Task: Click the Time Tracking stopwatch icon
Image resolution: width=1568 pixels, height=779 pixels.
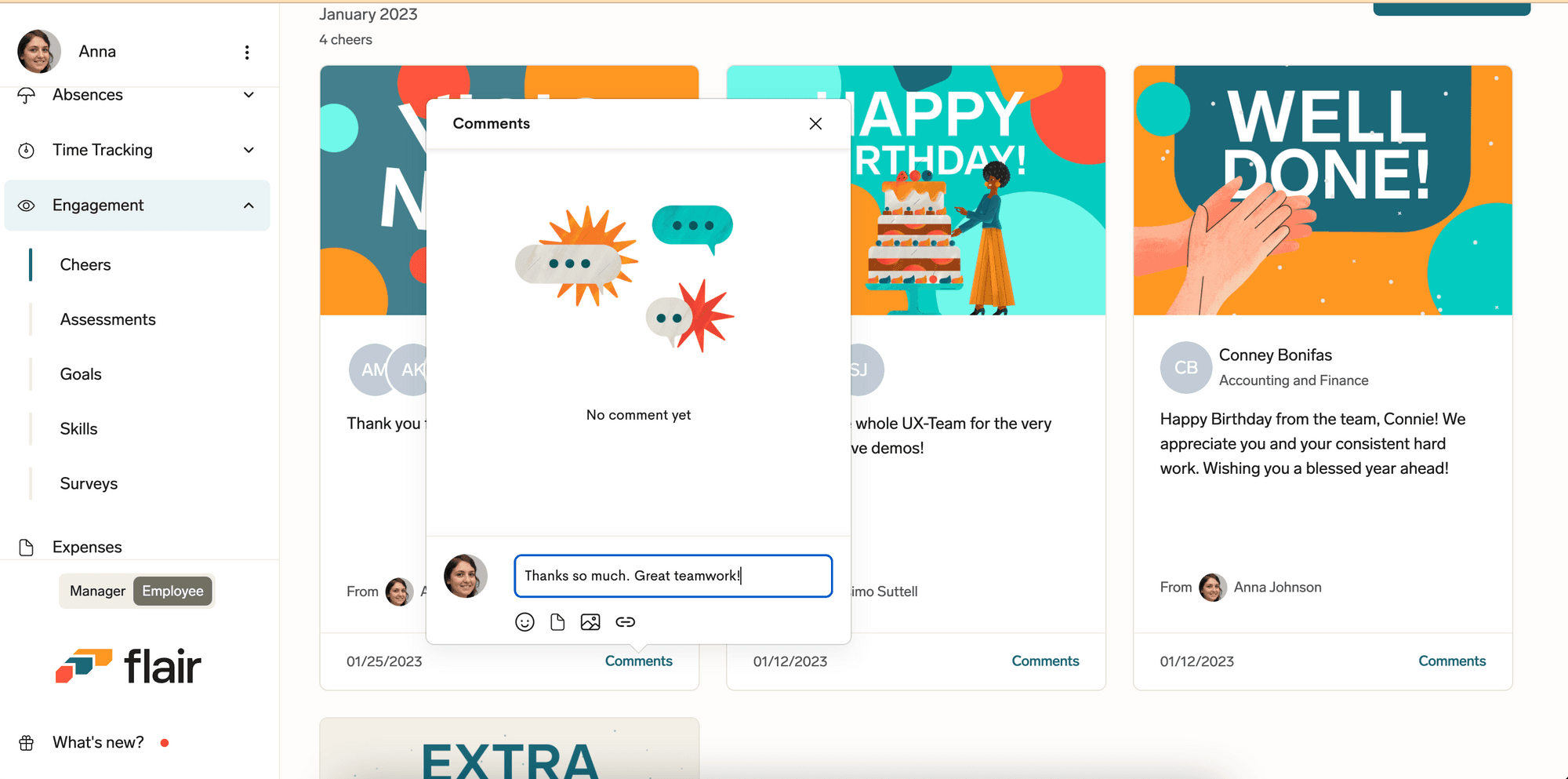Action: point(27,150)
